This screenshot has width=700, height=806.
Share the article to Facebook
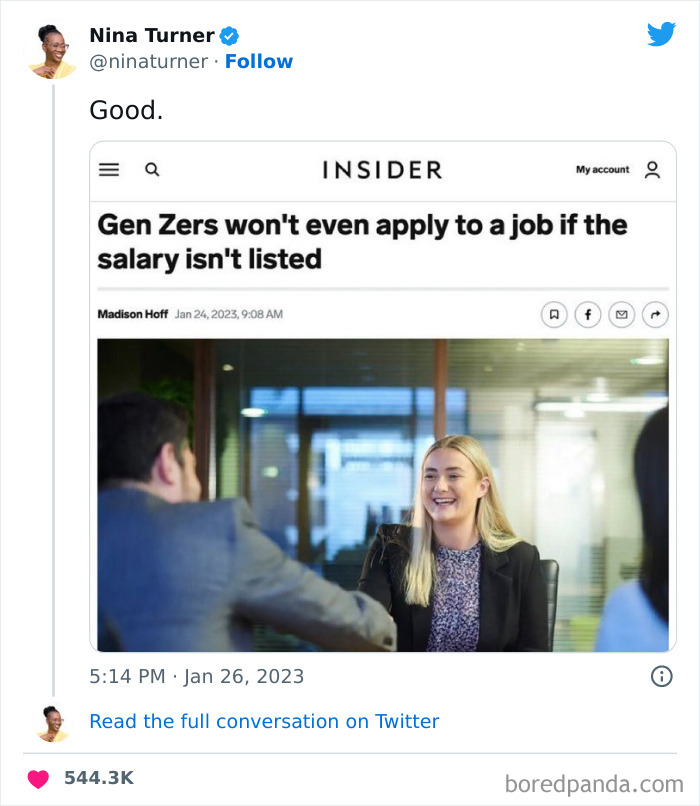pyautogui.click(x=588, y=314)
